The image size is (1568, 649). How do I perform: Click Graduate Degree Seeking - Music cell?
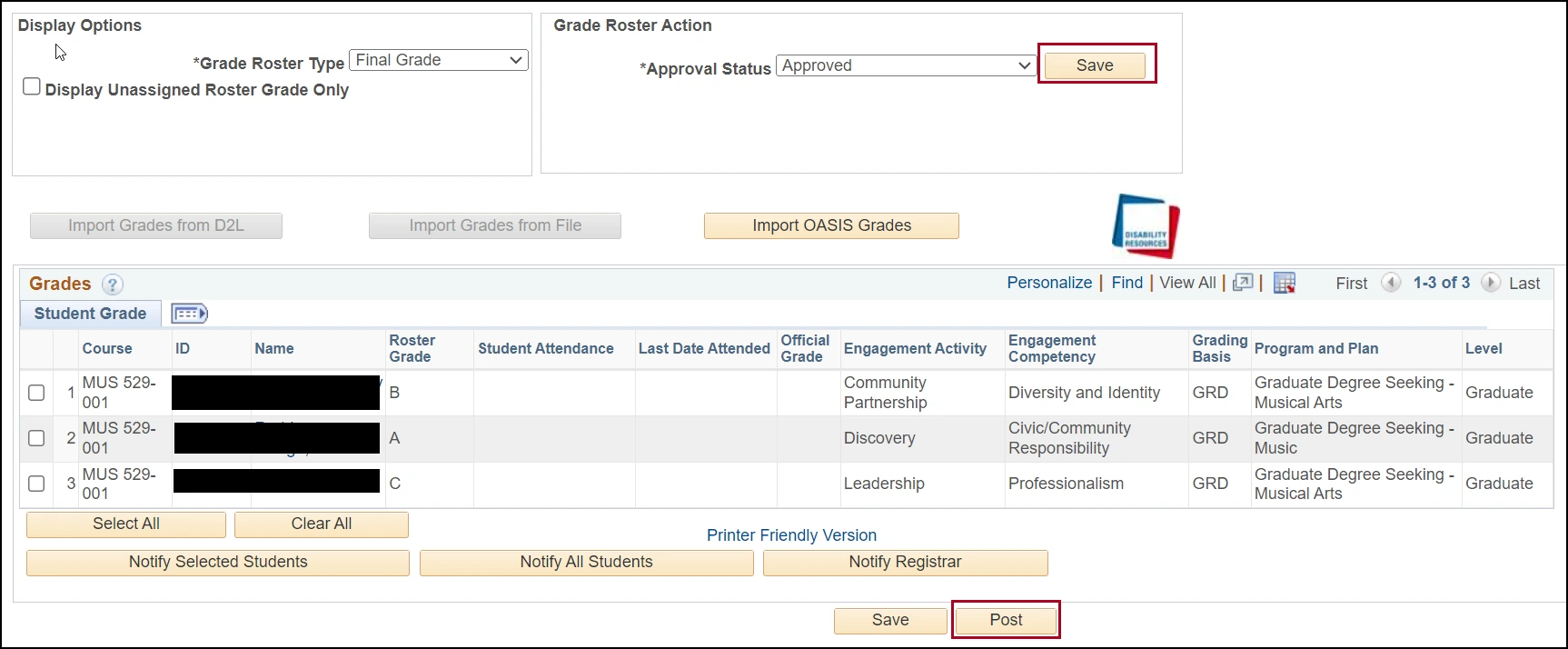(x=1355, y=438)
